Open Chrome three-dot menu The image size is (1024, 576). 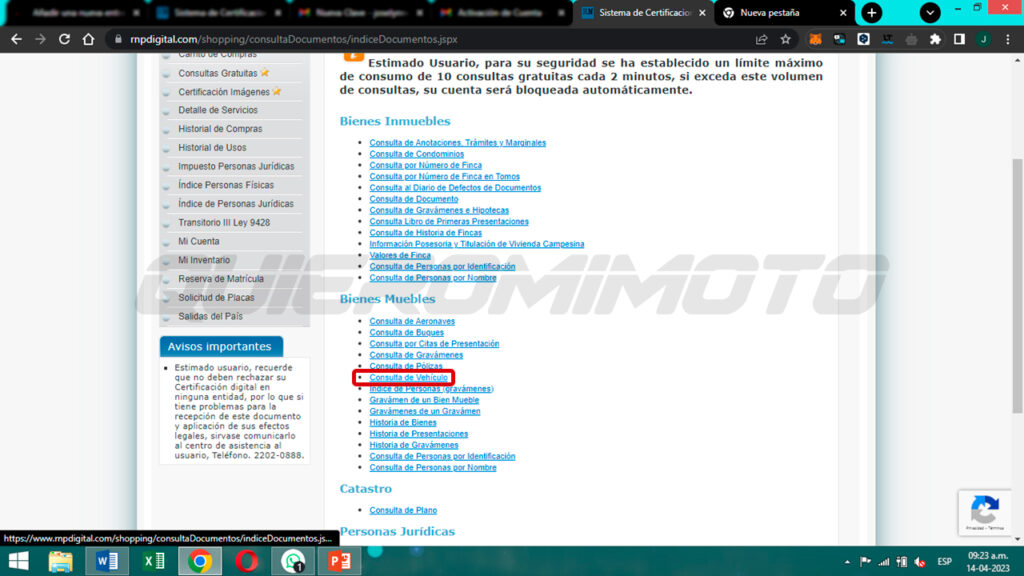coord(1008,39)
